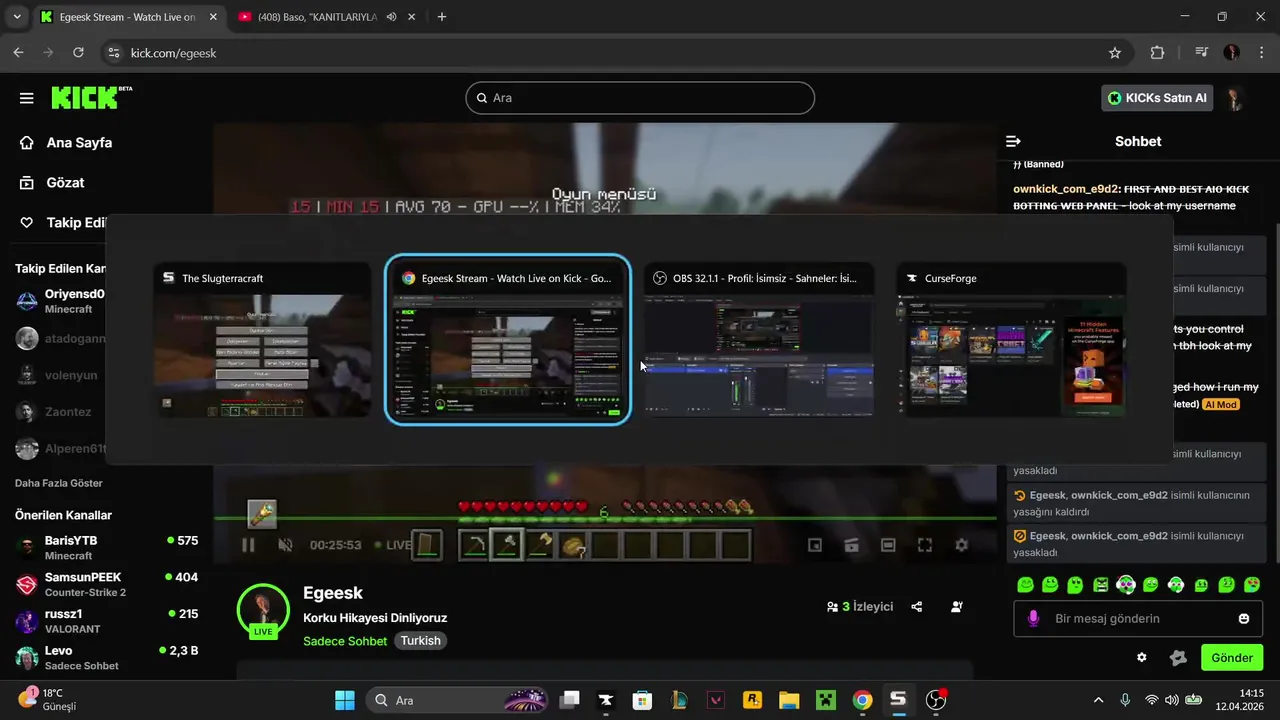
Task: Go back in Chrome
Action: [x=18, y=53]
